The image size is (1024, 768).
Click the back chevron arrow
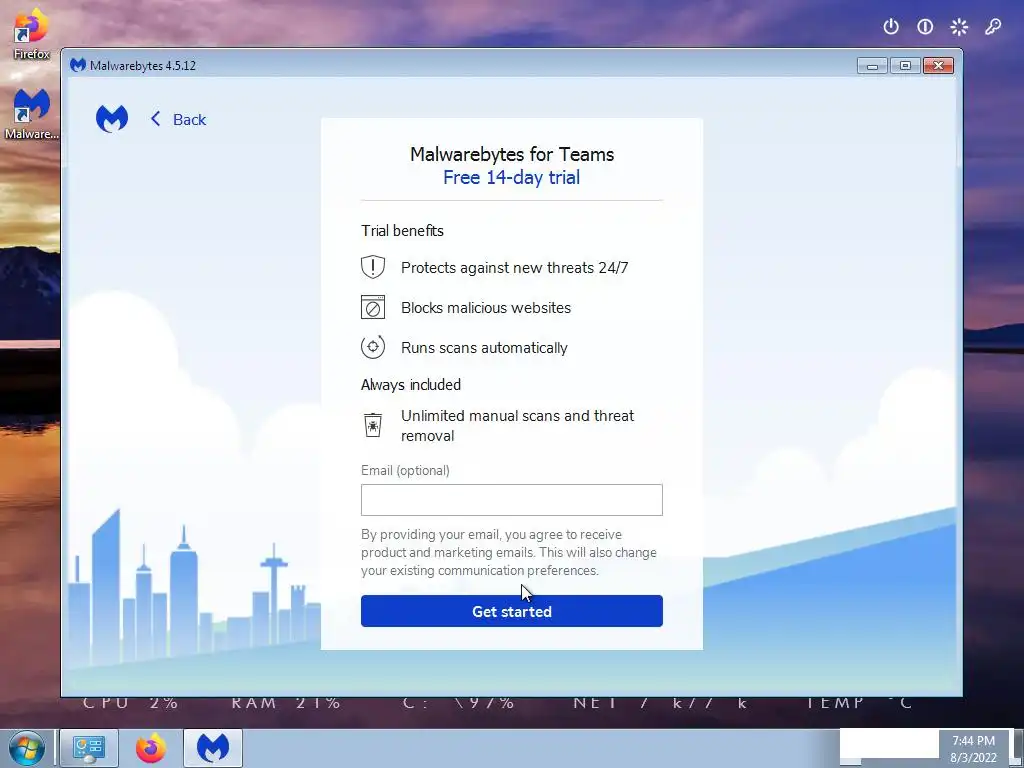[155, 119]
